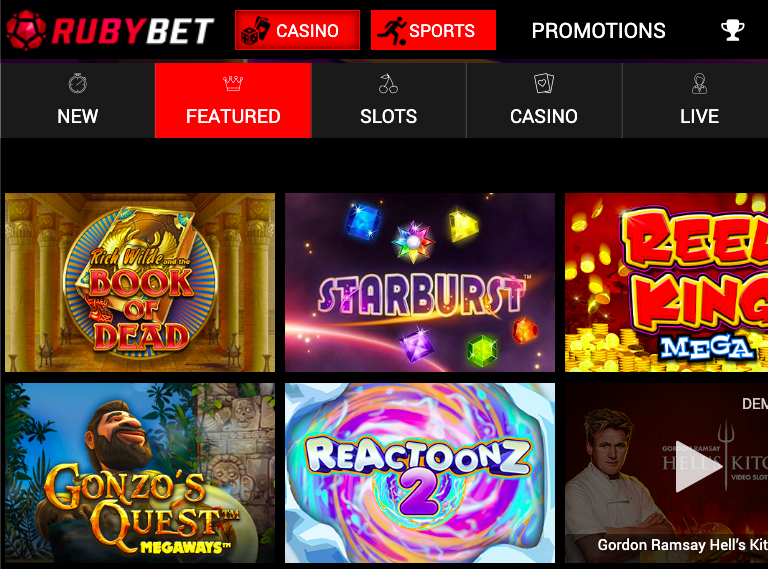Click the RubyBet gem logo icon
The width and height of the screenshot is (768, 569).
tap(26, 30)
